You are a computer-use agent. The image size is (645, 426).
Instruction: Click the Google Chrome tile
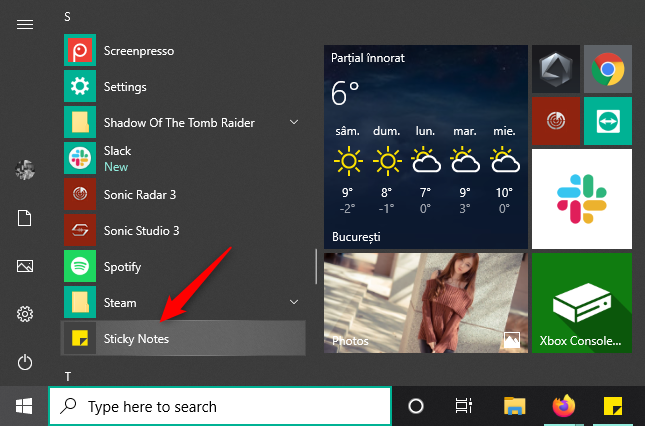607,68
